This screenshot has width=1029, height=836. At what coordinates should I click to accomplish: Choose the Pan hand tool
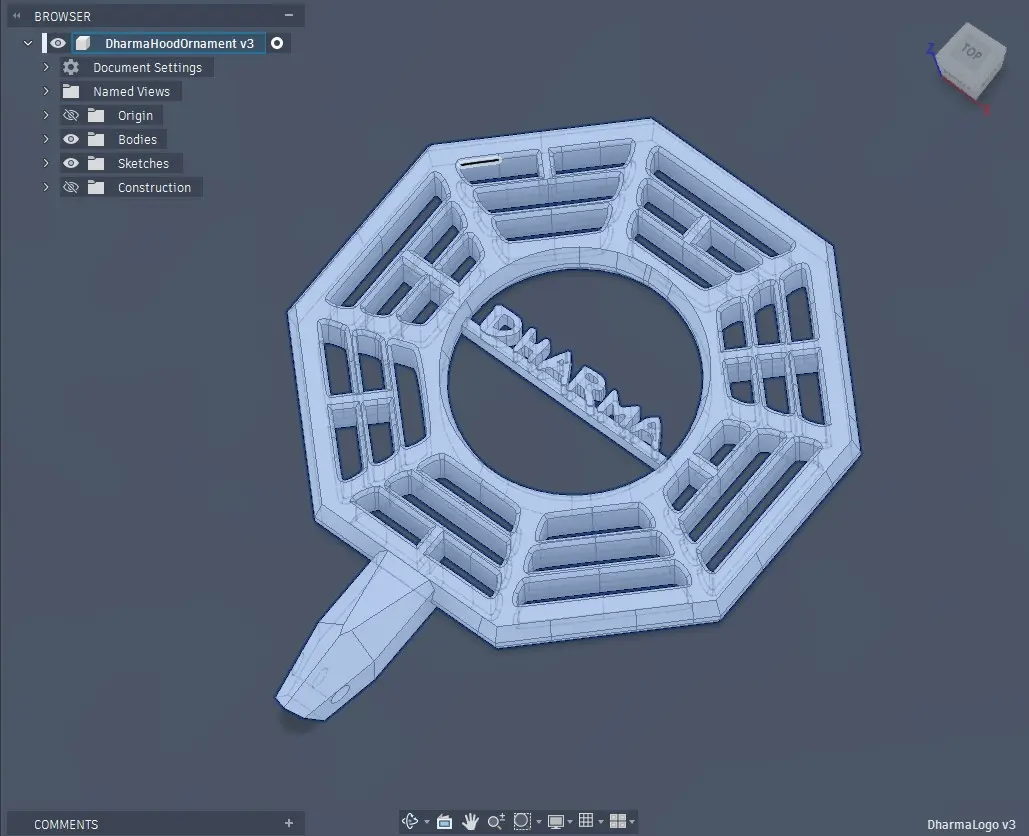470,821
